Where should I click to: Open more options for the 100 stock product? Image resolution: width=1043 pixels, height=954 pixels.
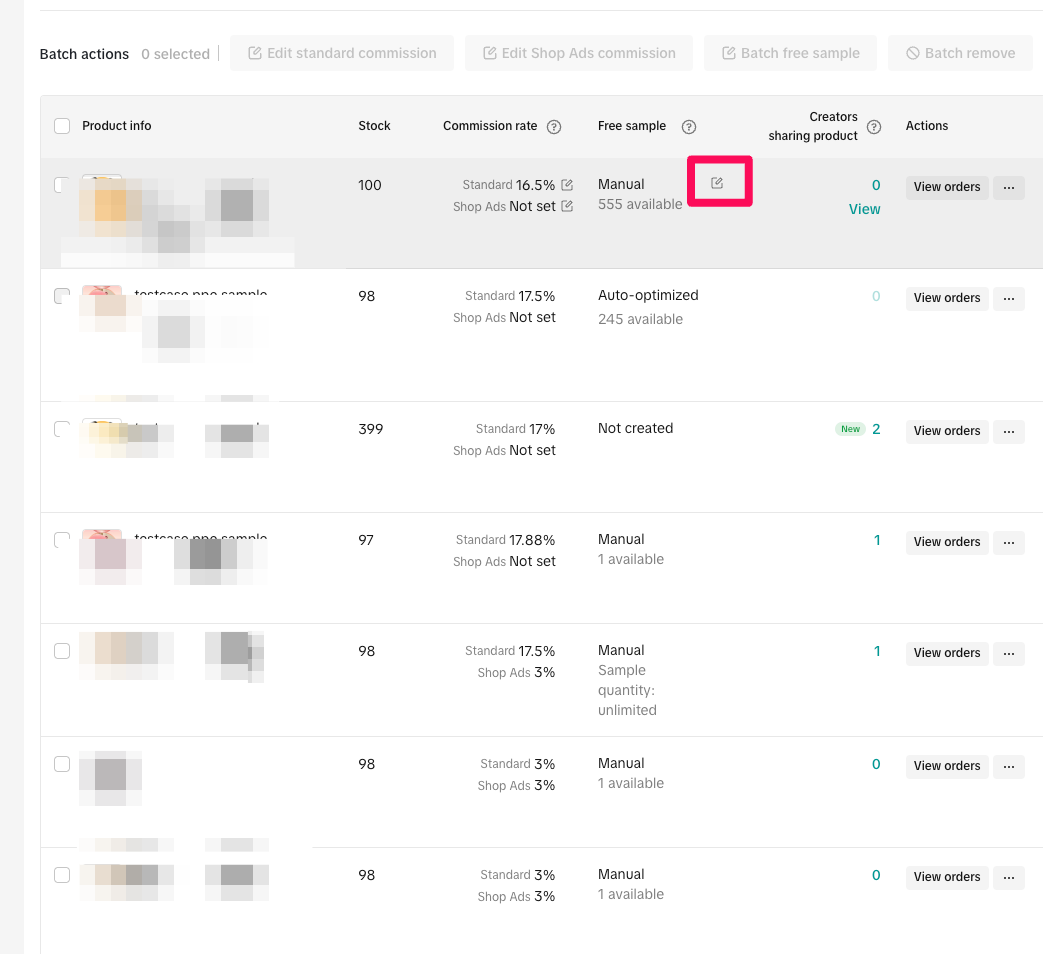1008,187
